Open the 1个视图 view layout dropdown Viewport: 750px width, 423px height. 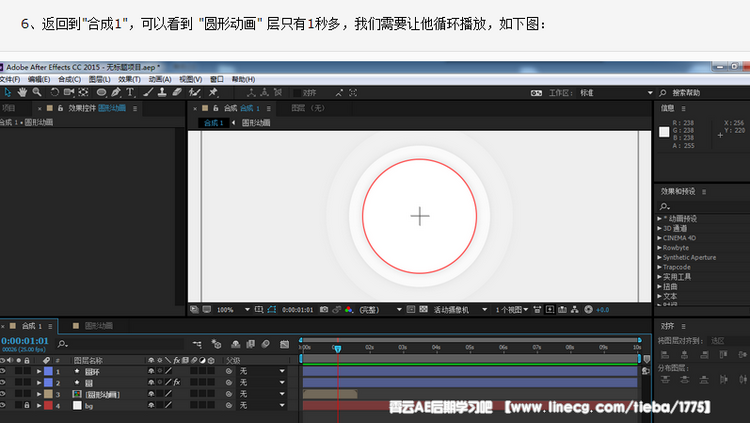(x=511, y=310)
